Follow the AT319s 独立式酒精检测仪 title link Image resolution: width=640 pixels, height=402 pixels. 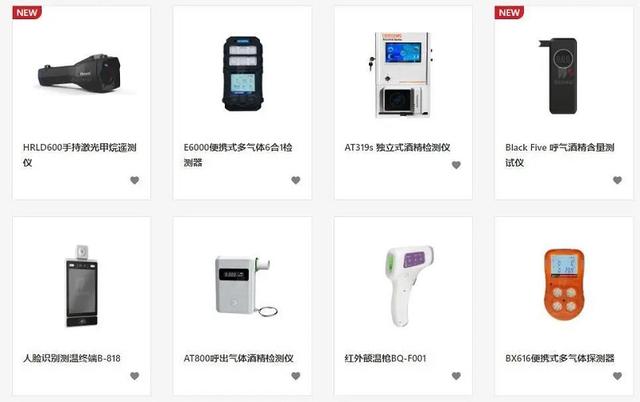pos(397,147)
